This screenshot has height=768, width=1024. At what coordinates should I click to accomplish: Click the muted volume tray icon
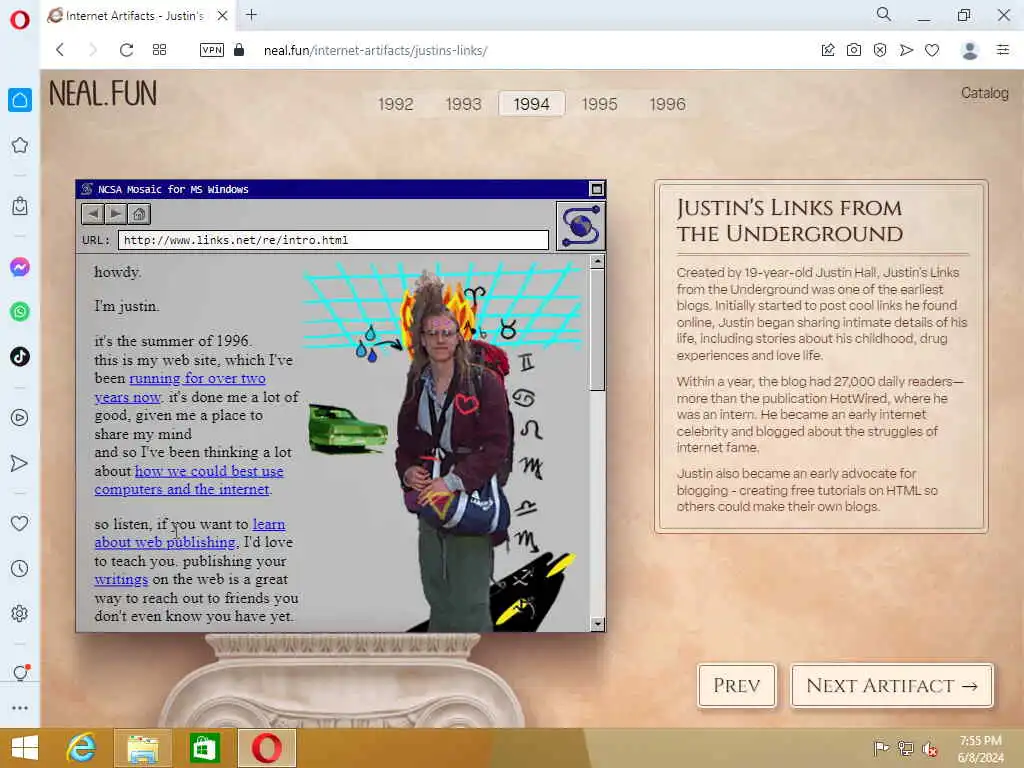(929, 749)
